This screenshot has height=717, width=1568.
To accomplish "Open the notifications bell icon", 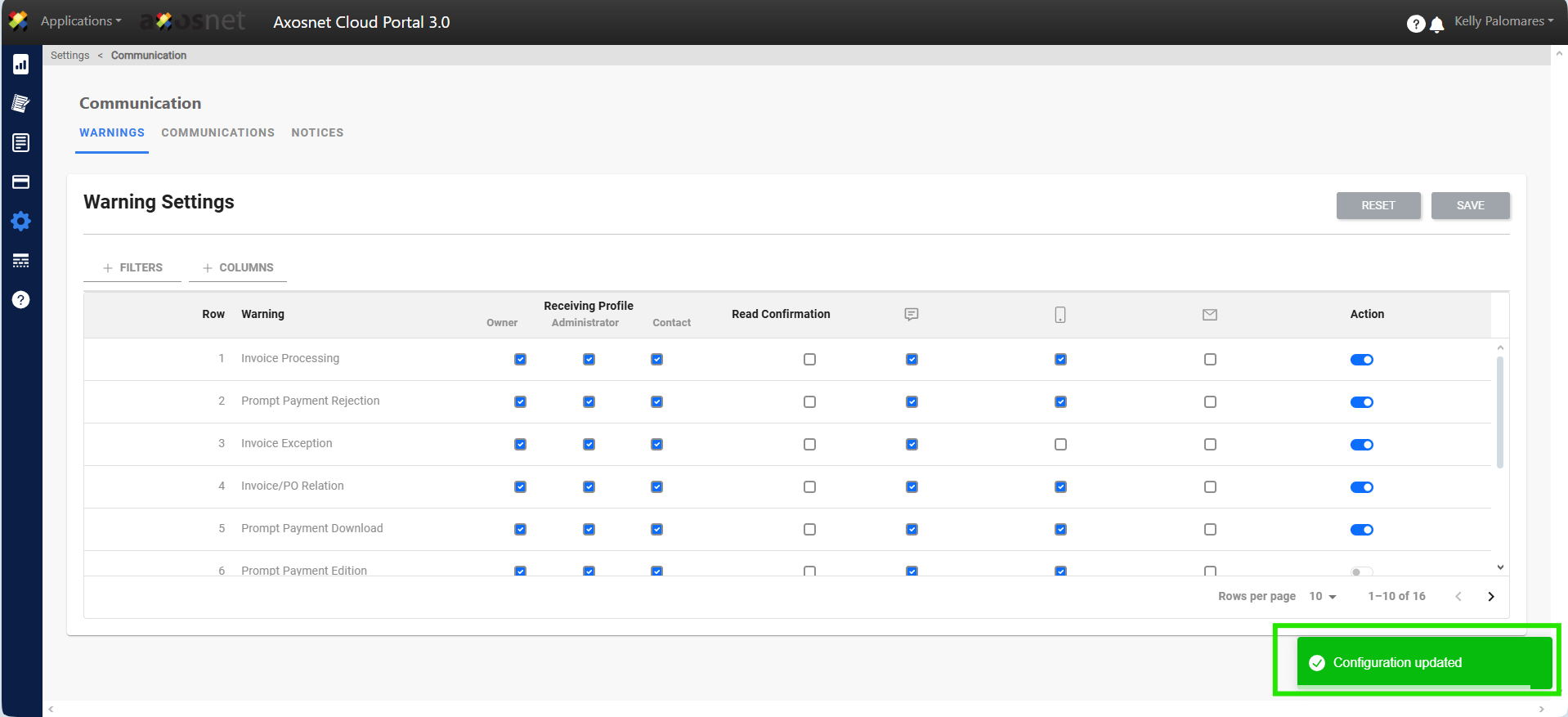I will coord(1436,25).
